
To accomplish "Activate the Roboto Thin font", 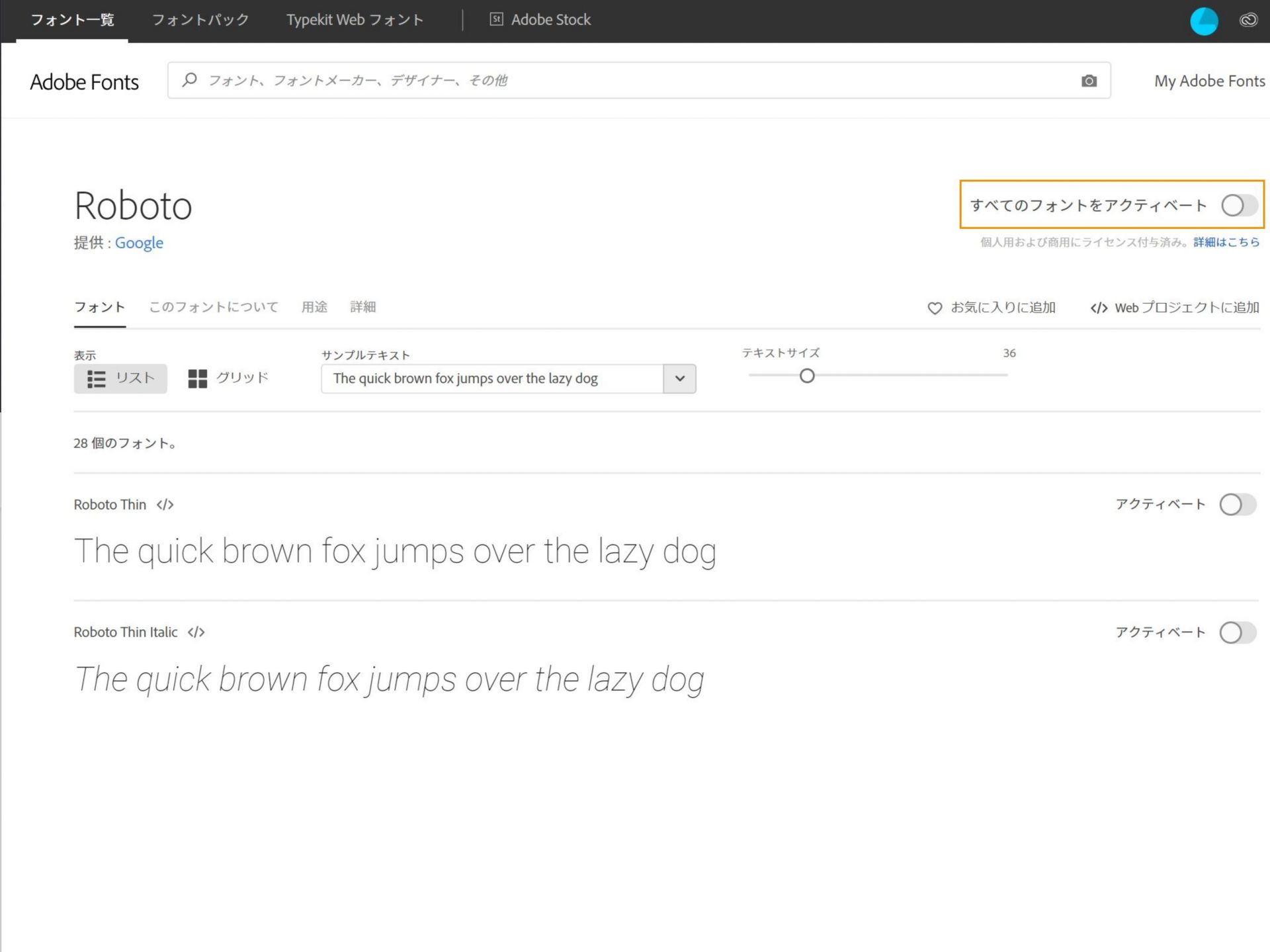I will 1238,505.
